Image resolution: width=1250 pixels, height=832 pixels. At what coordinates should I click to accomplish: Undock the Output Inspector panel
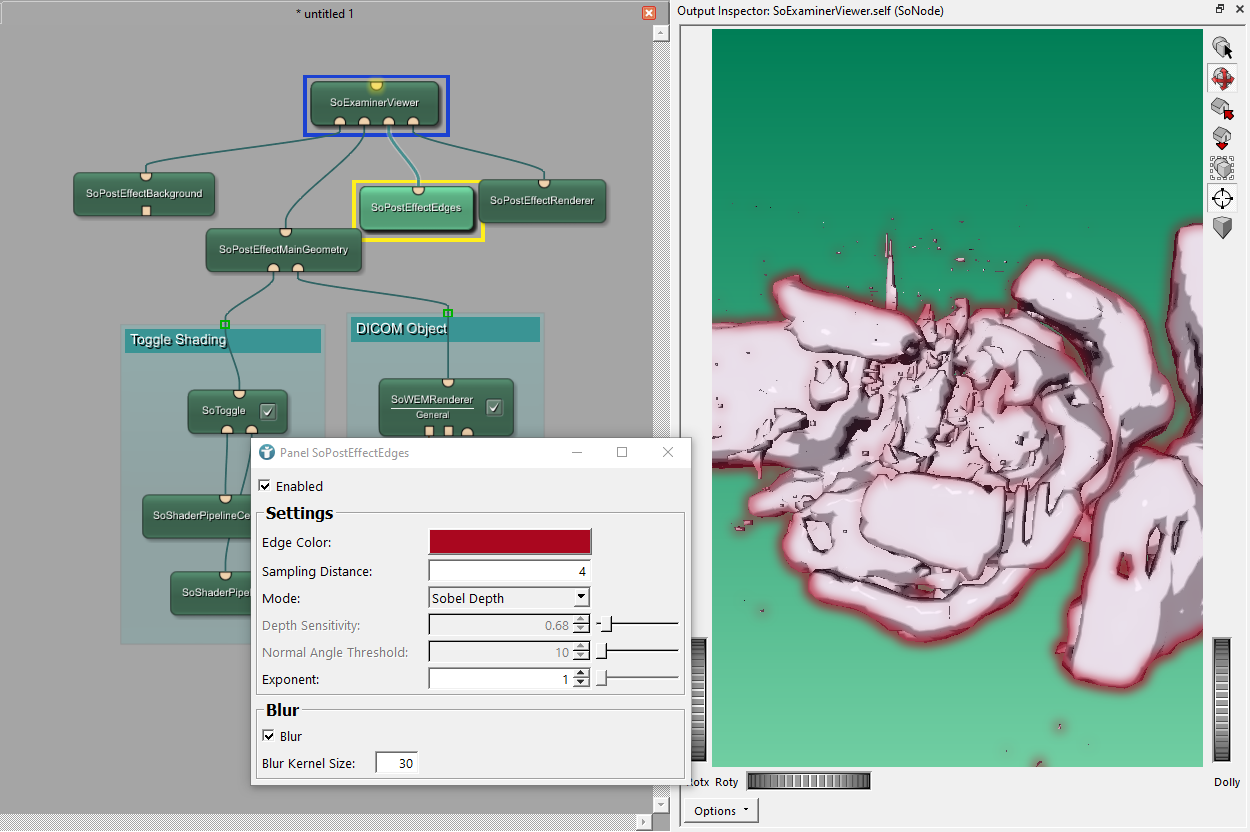click(x=1220, y=10)
